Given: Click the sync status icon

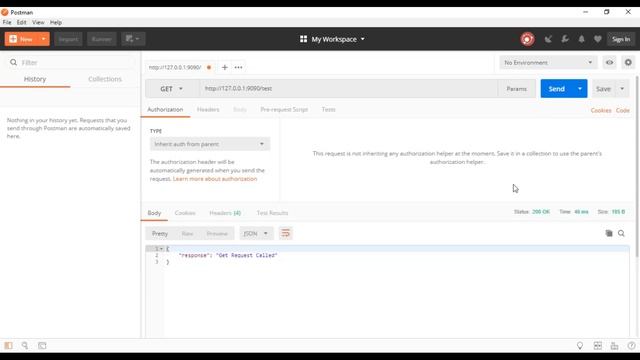Looking at the screenshot, I should pos(527,39).
